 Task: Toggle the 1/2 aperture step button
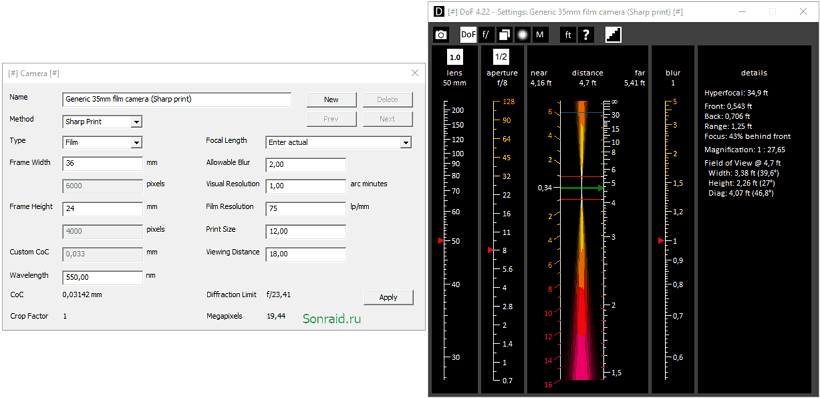pos(501,56)
